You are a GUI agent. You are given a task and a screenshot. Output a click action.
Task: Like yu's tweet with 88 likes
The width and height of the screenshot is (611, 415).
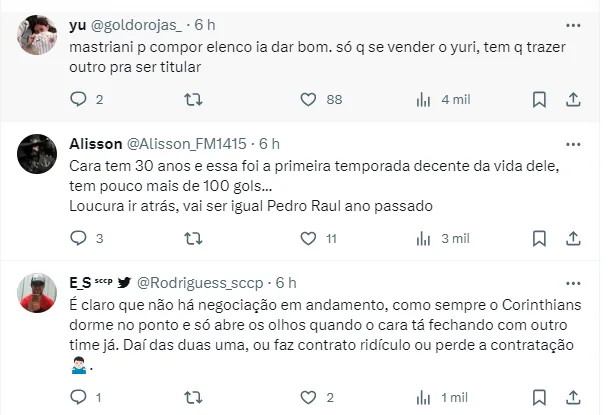tap(309, 99)
